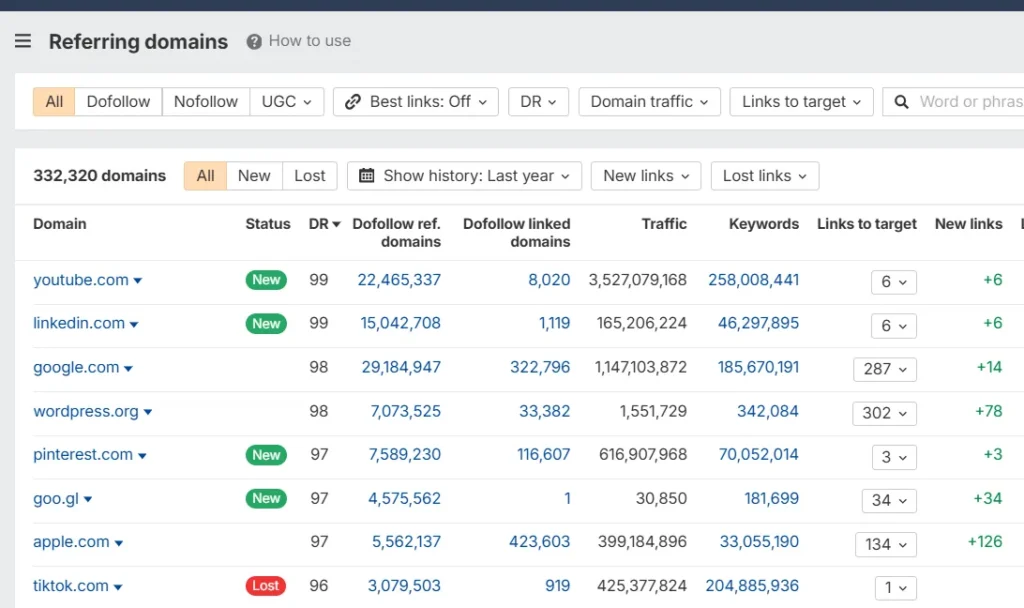Expand pinterest.com links to target dropdown

[894, 457]
